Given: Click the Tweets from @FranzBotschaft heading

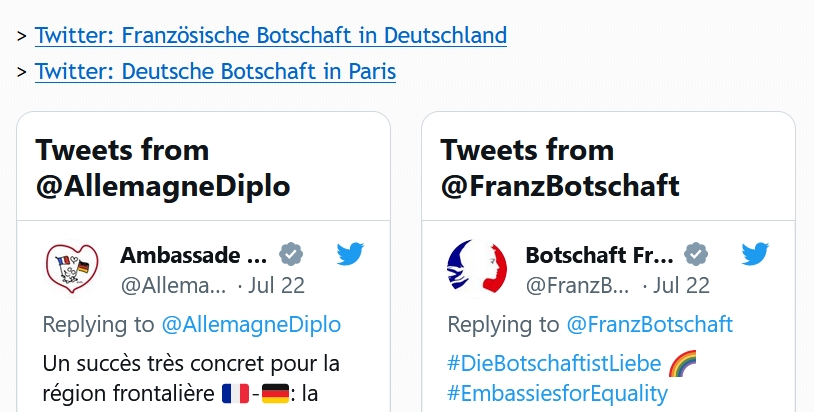Looking at the screenshot, I should click(x=560, y=168).
